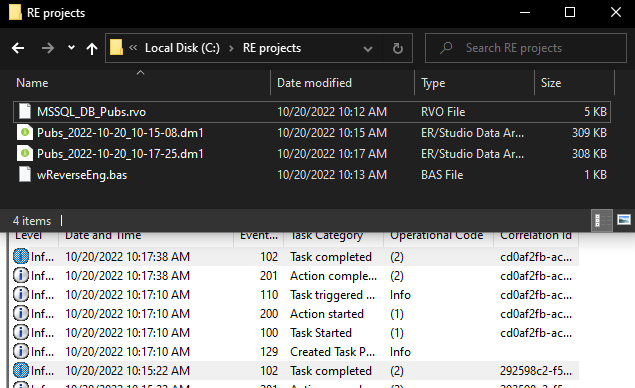Image resolution: width=635 pixels, height=388 pixels.
Task: Select the 10:17:38 AM Action comple... event
Action: pos(296,276)
